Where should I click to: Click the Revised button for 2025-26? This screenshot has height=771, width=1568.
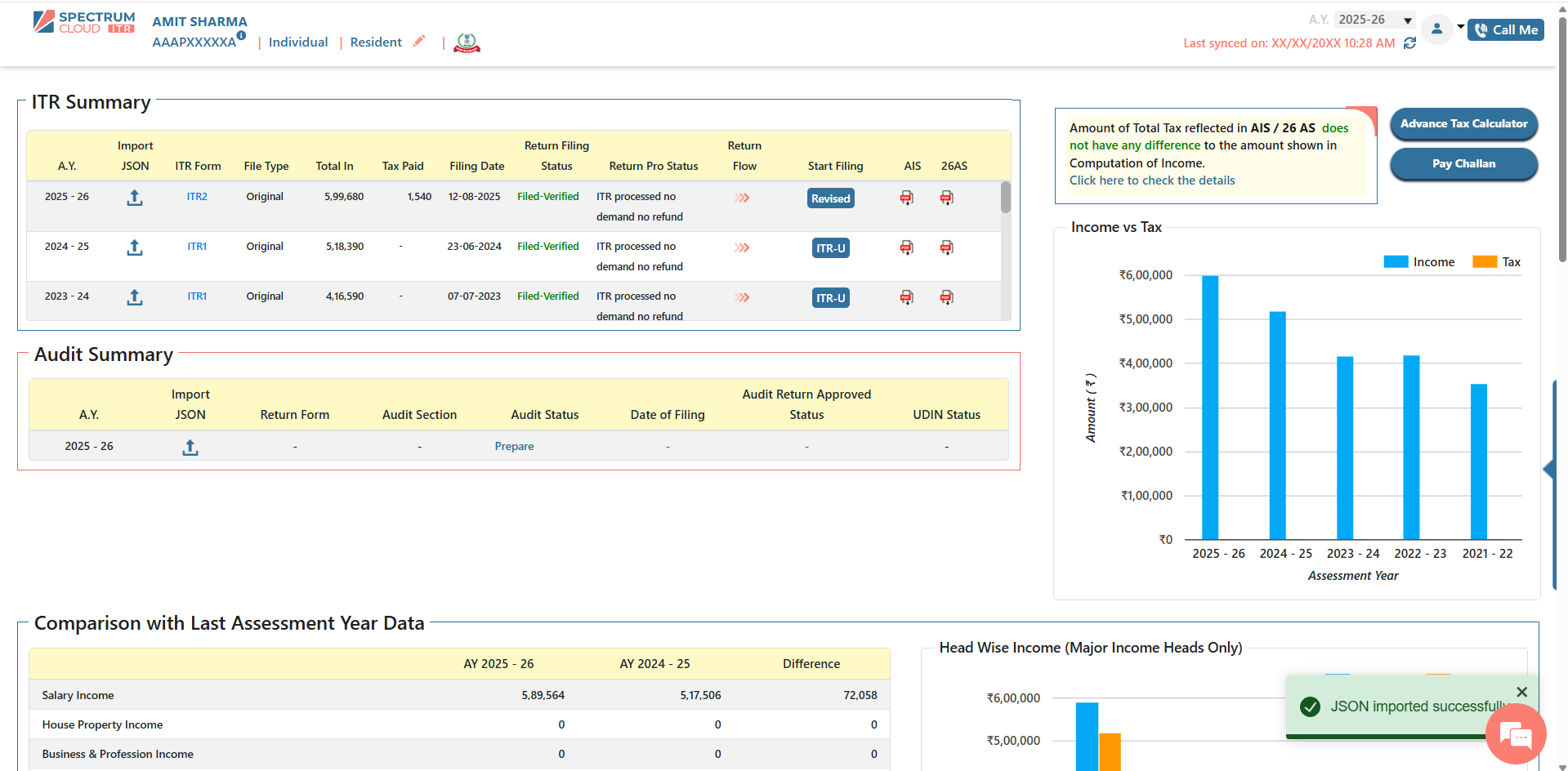click(830, 198)
